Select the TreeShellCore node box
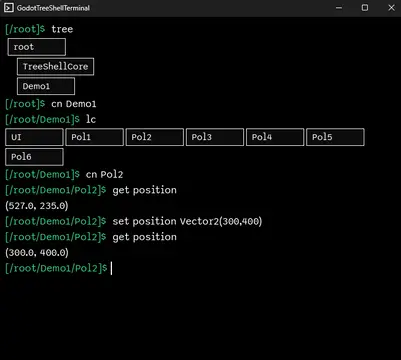Screen dimensions: 401x360 pyautogui.click(x=55, y=66)
